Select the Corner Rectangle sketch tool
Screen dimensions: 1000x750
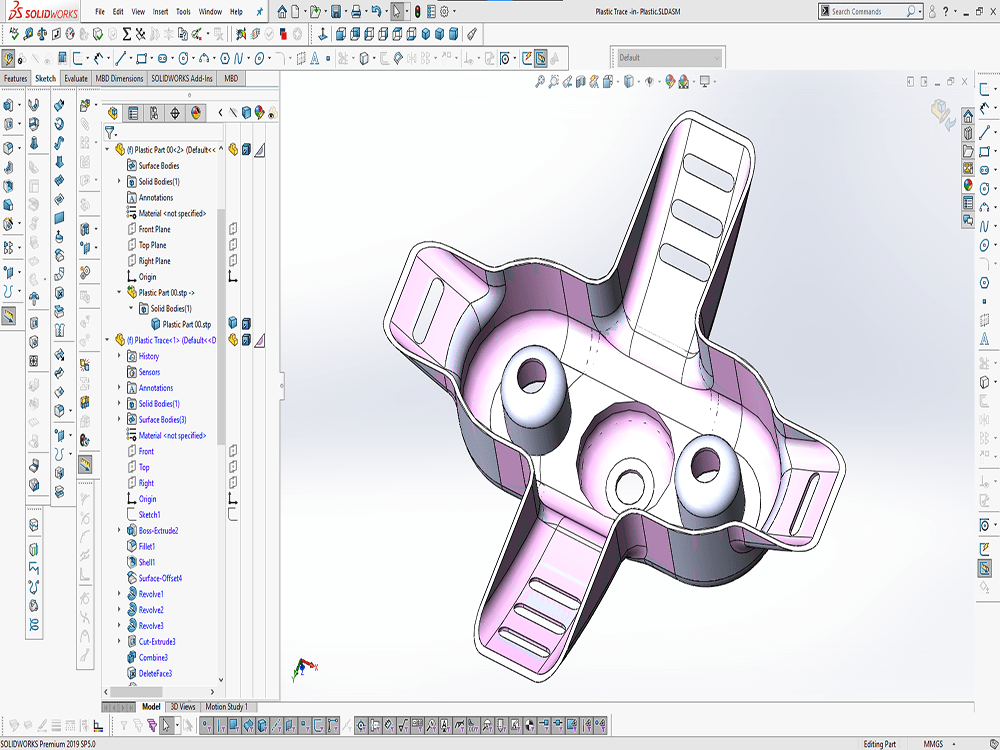[142, 59]
